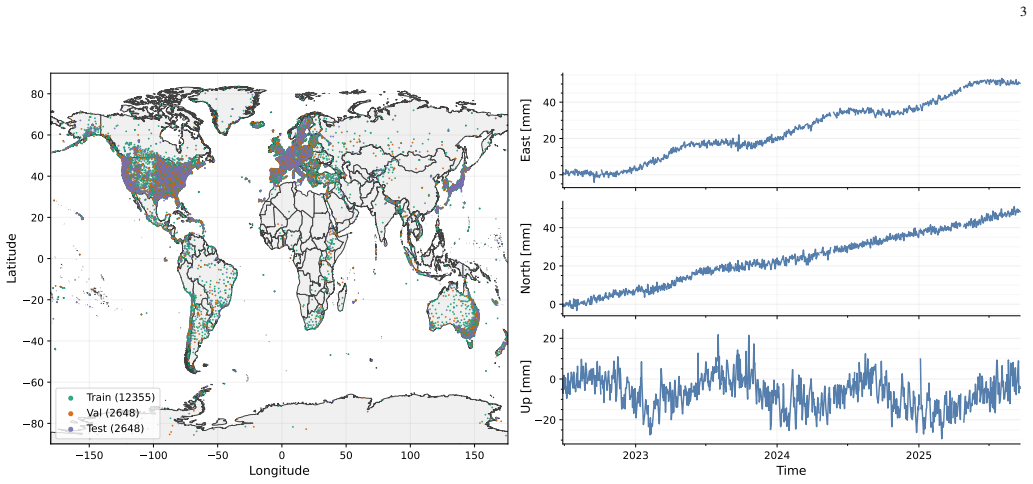Click the Up [mm] axis label
Image resolution: width=1033 pixels, height=484 pixels.
click(x=526, y=387)
